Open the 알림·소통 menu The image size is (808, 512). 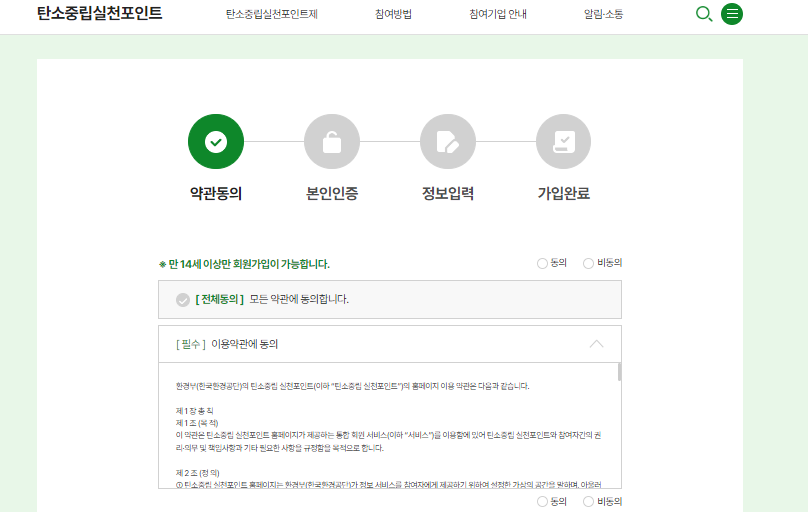coord(603,14)
